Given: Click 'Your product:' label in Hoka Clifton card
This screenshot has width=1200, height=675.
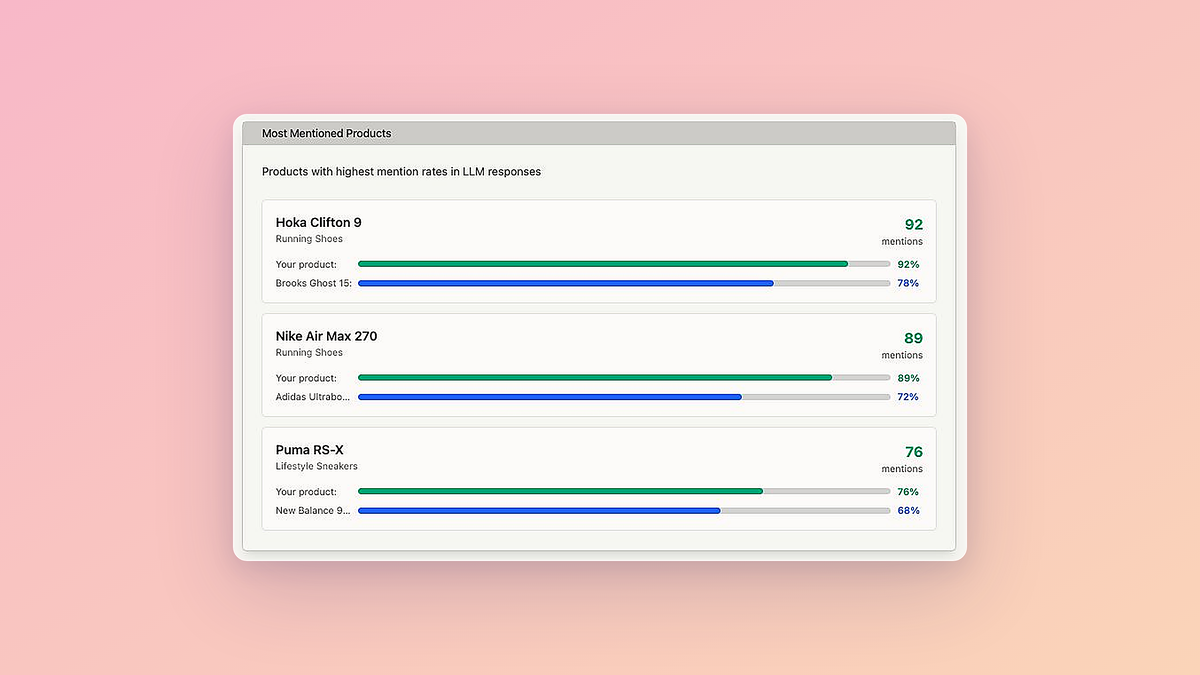Looking at the screenshot, I should (306, 265).
